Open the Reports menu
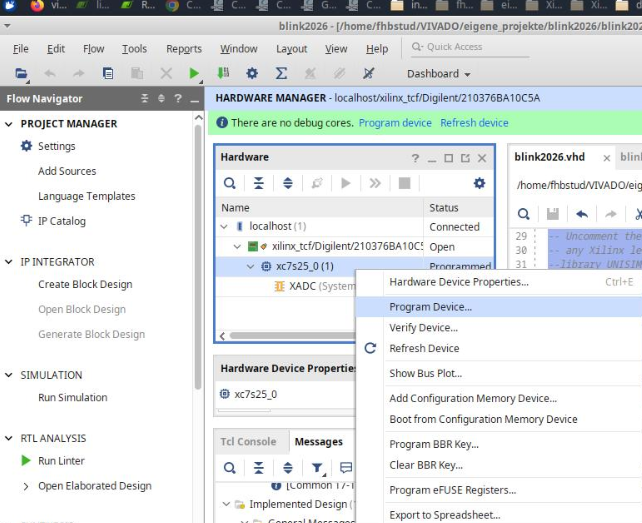The width and height of the screenshot is (642, 523). pyautogui.click(x=183, y=49)
